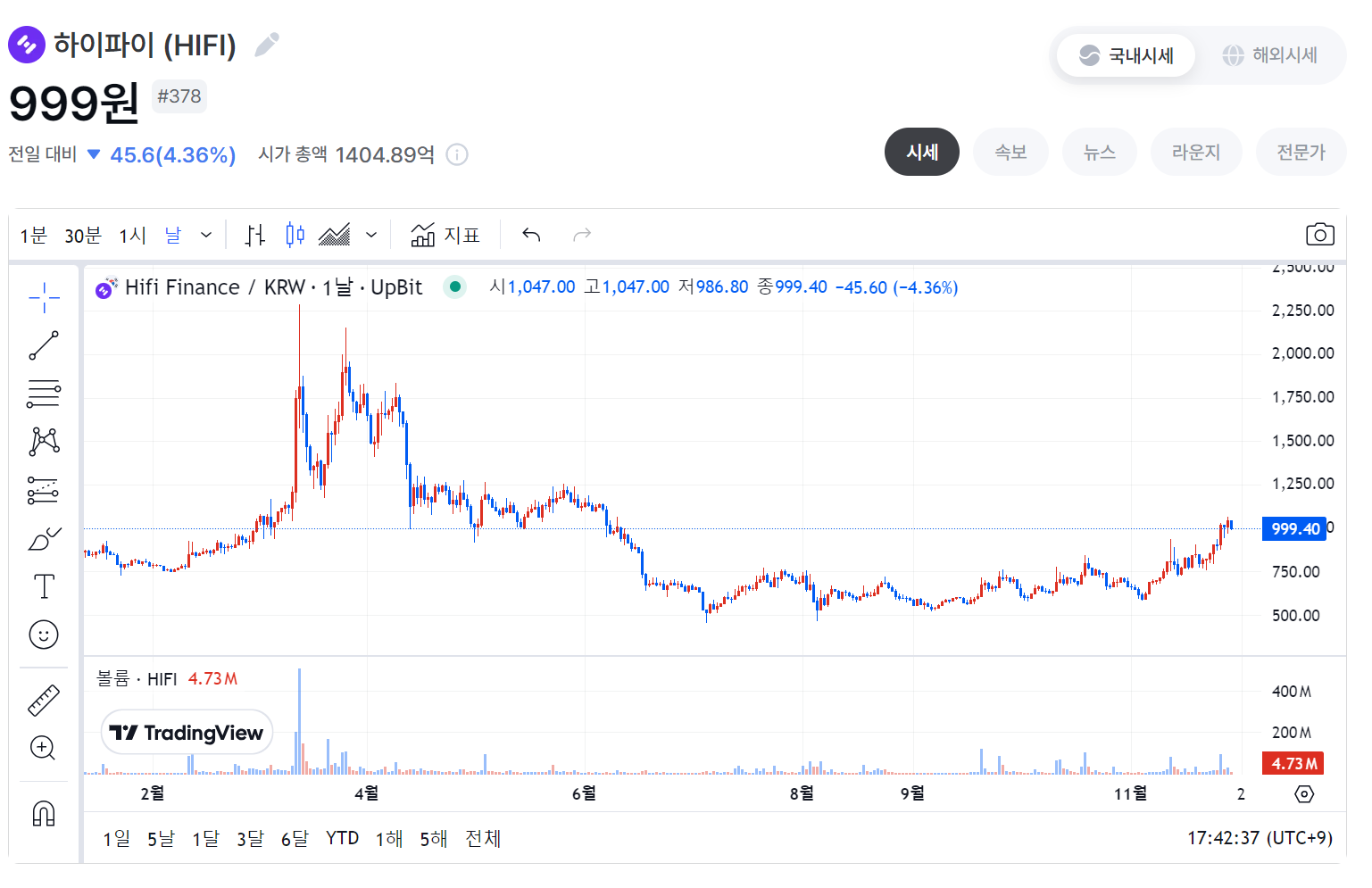This screenshot has width=1372, height=888.
Task: Open market cap info tooltip icon
Action: tap(457, 154)
